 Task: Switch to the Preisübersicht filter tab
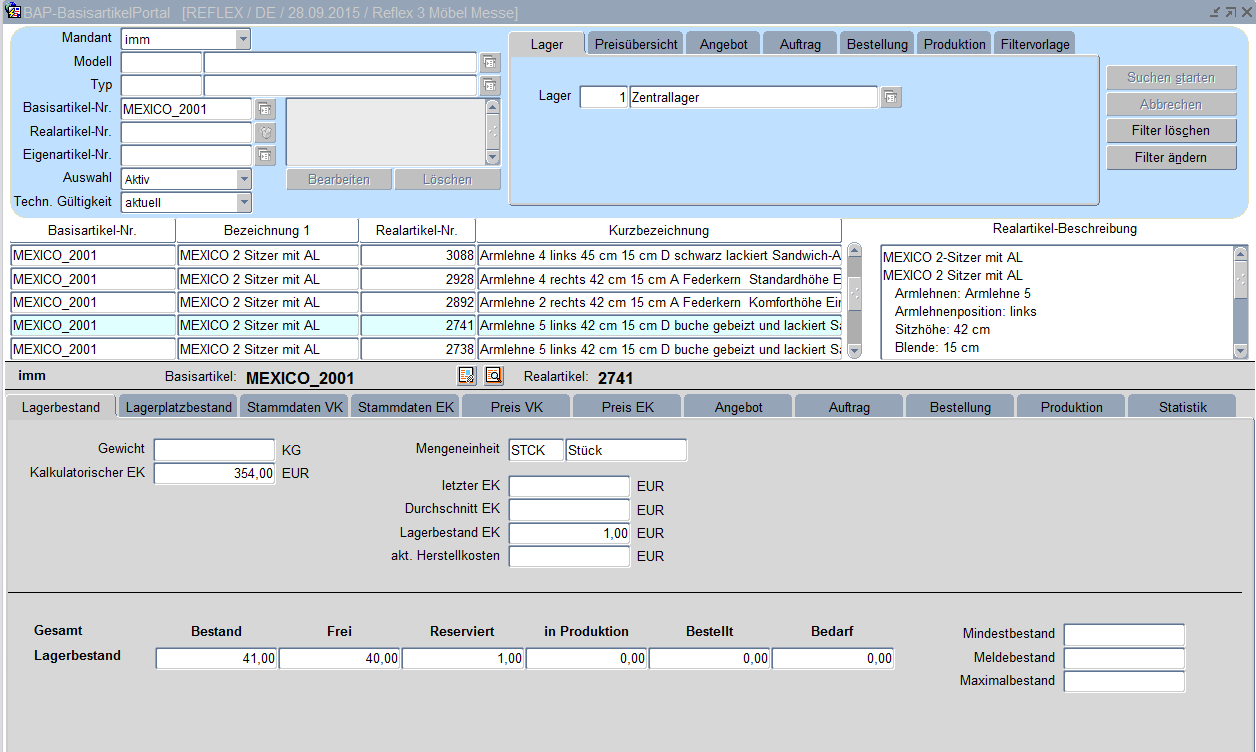click(x=636, y=44)
